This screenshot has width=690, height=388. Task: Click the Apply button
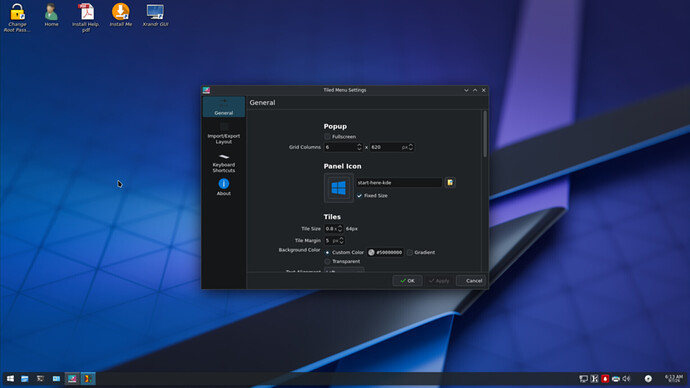[x=439, y=281]
